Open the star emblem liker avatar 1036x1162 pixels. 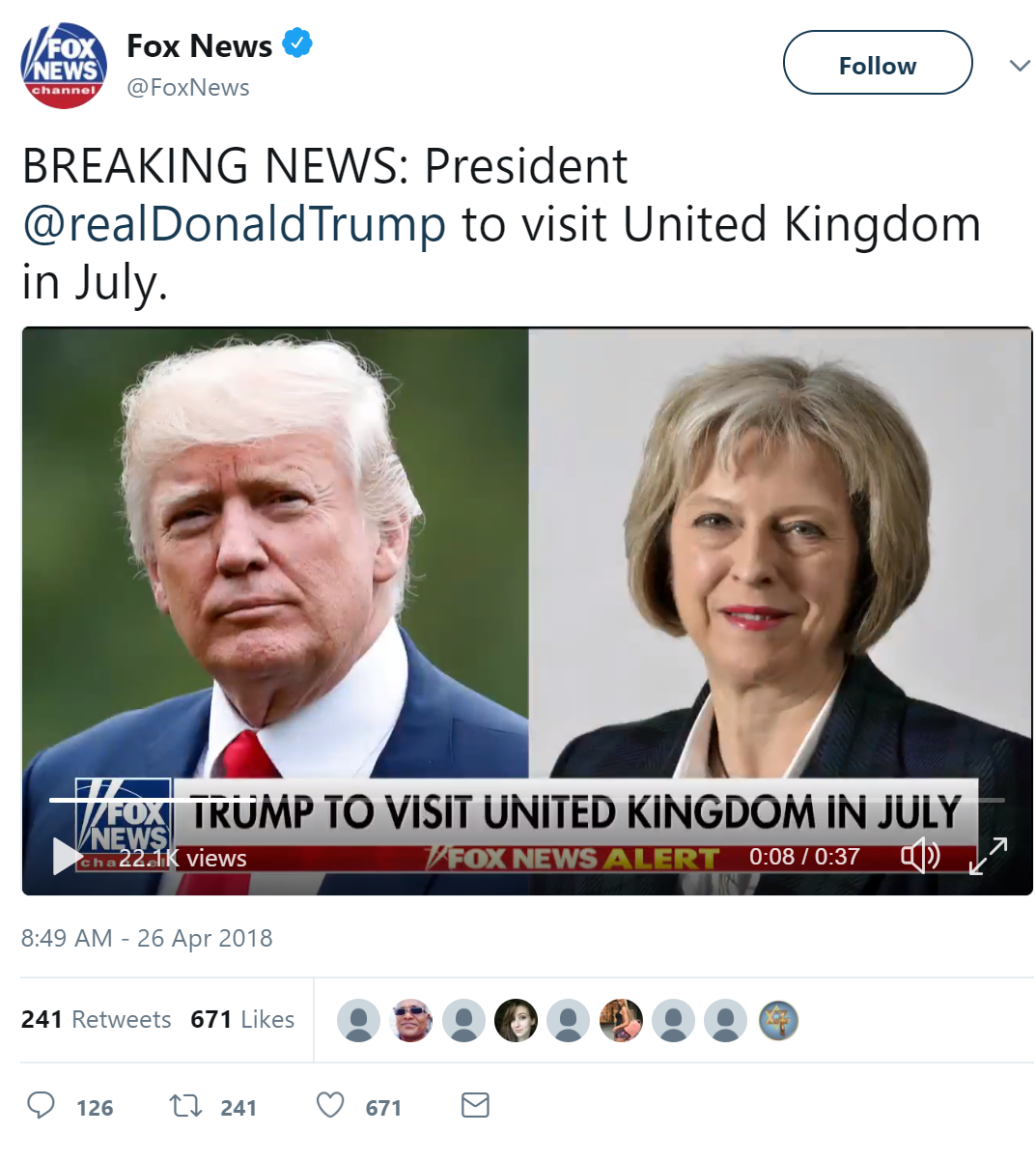pos(778,1020)
